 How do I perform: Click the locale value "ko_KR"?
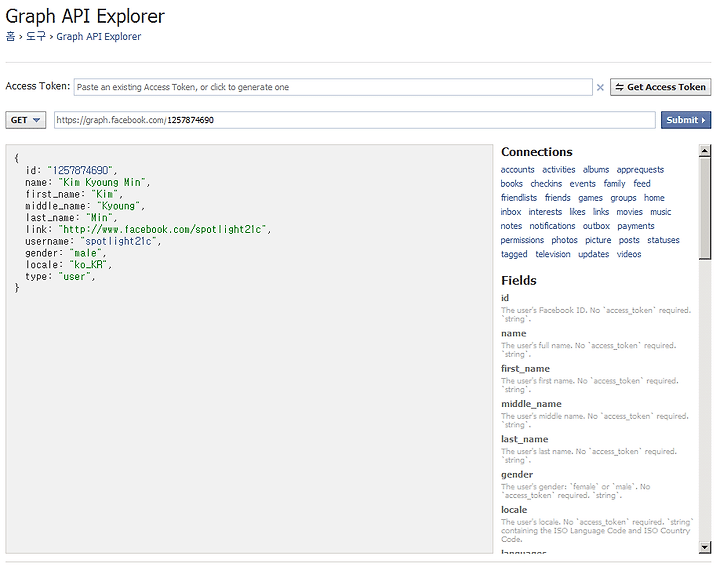pos(88,264)
